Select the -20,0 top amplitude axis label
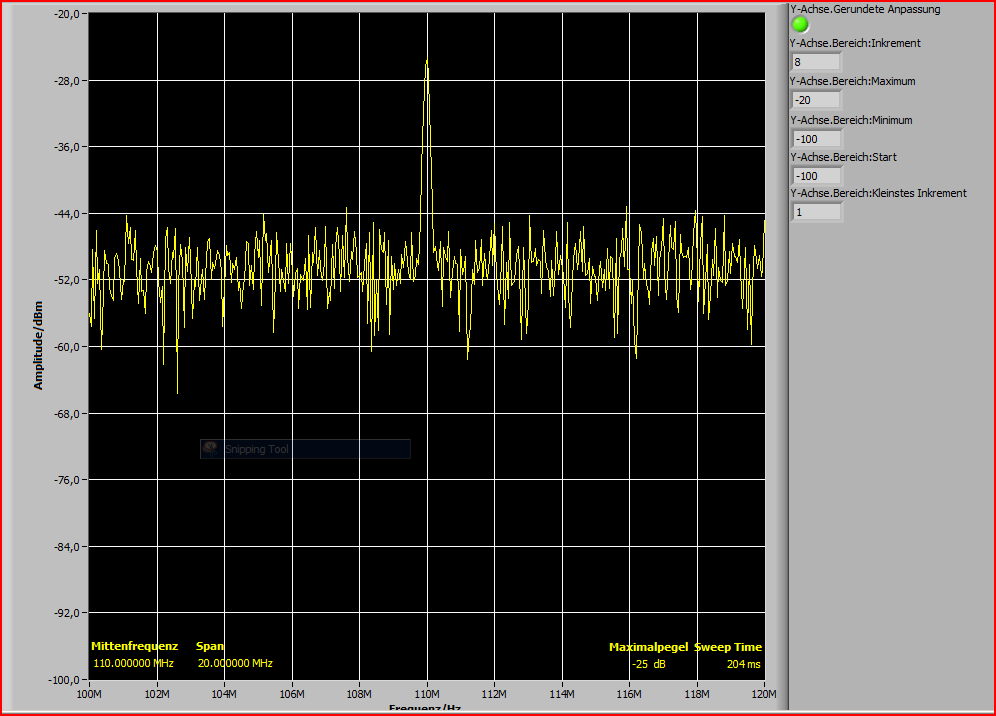996x716 pixels. pos(68,14)
